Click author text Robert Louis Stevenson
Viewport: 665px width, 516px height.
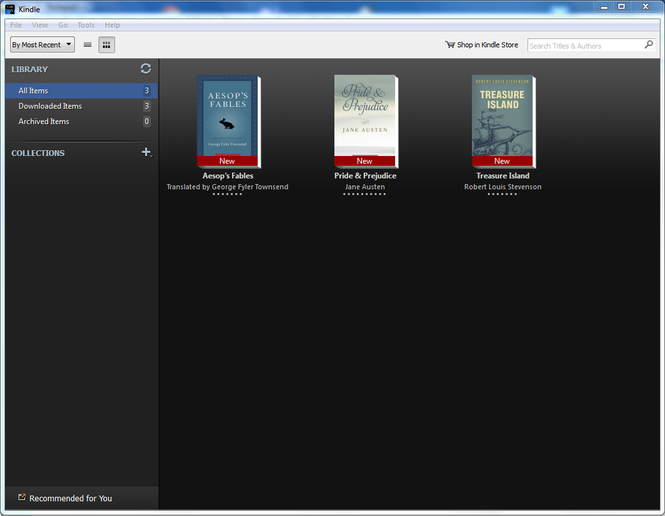click(x=503, y=187)
